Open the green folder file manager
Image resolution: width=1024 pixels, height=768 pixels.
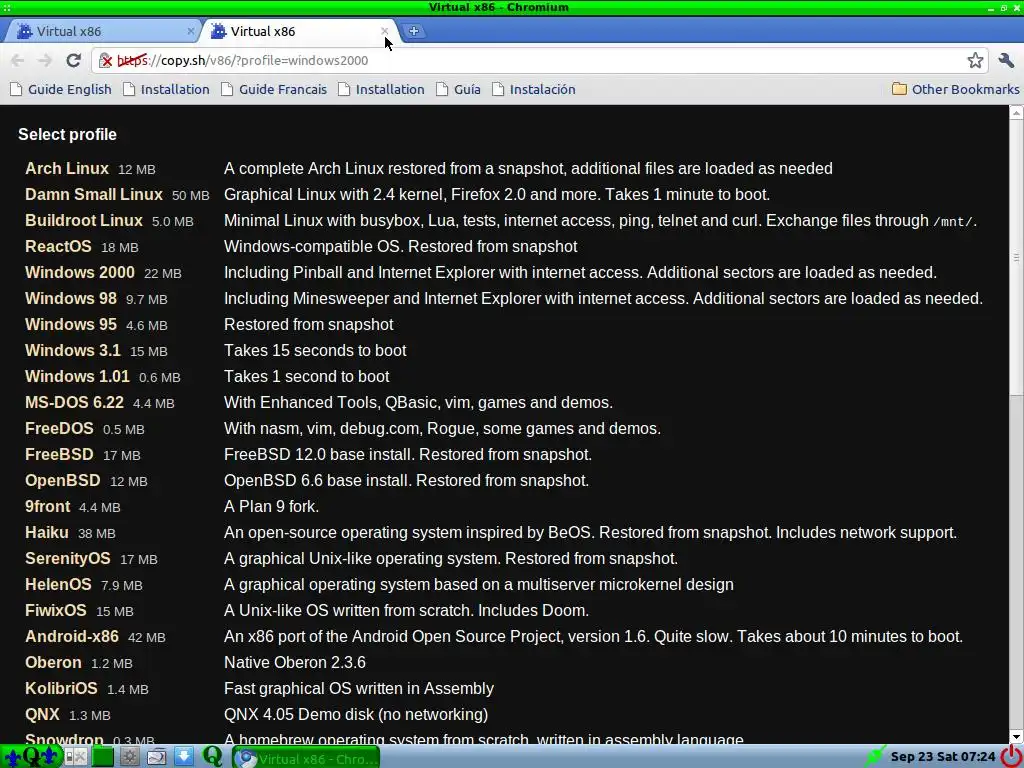click(x=103, y=757)
